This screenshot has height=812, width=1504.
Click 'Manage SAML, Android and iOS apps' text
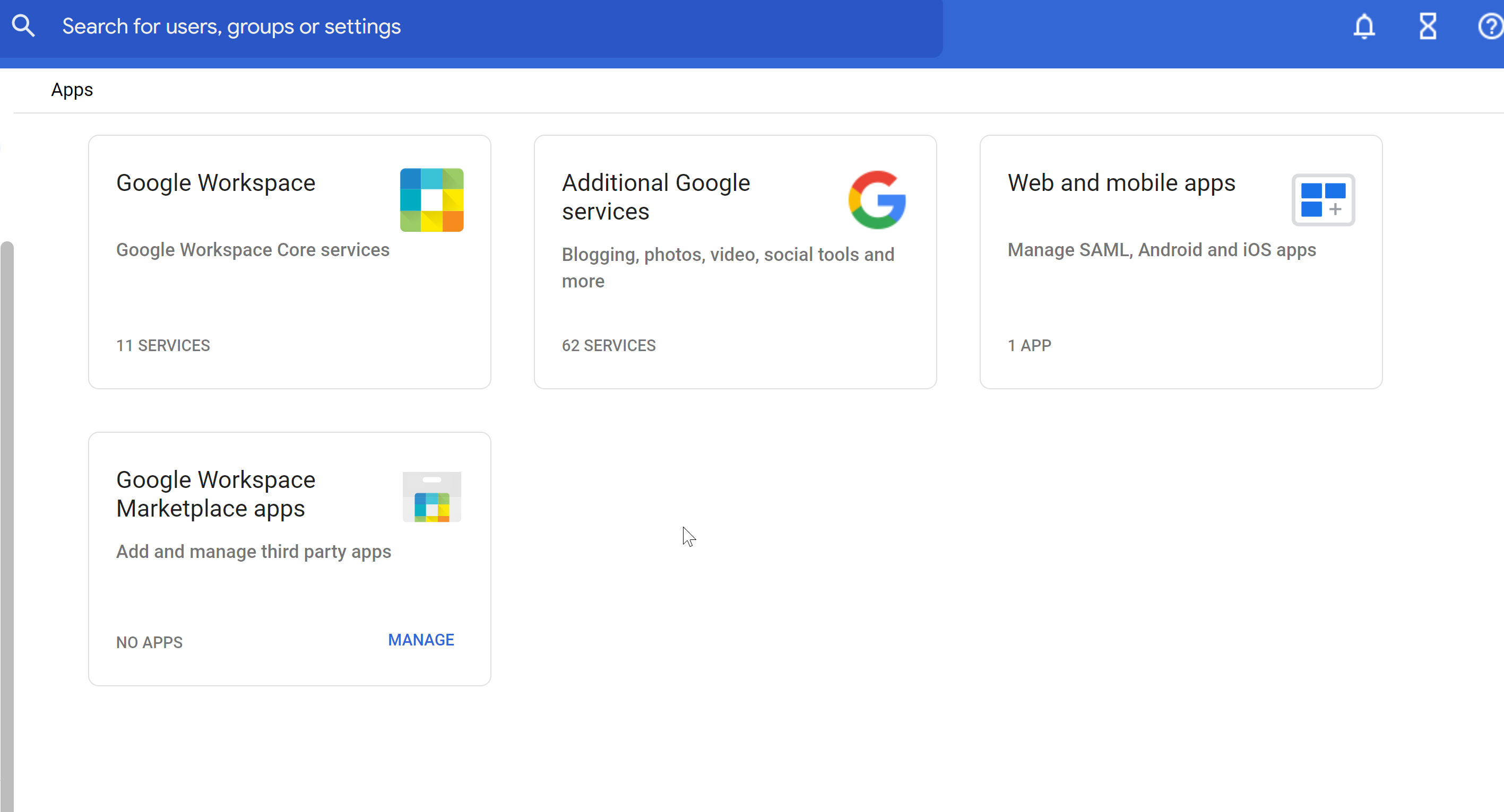click(x=1161, y=250)
